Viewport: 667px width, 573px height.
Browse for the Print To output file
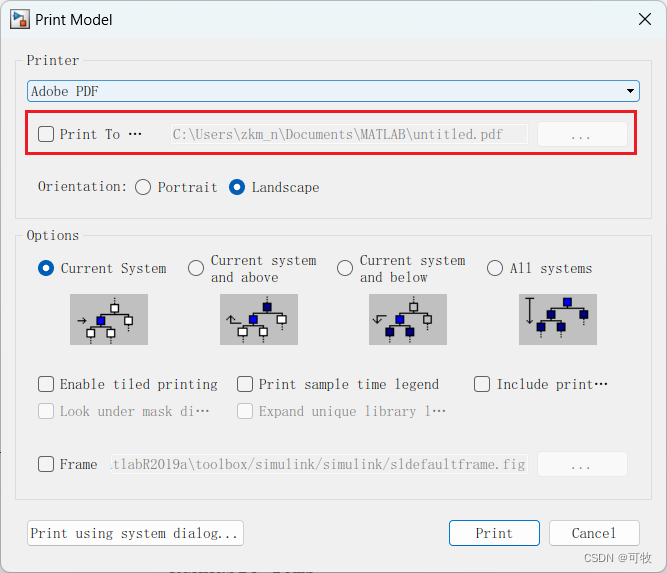pos(582,134)
